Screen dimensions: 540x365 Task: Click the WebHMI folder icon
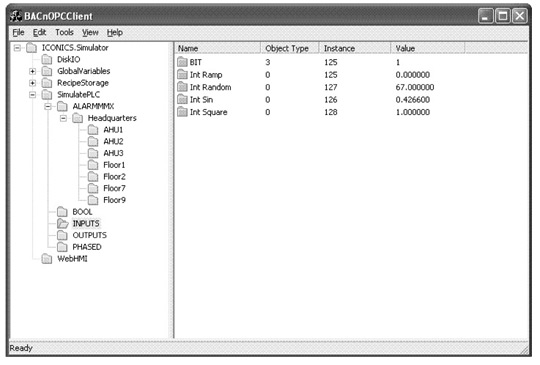(x=47, y=259)
